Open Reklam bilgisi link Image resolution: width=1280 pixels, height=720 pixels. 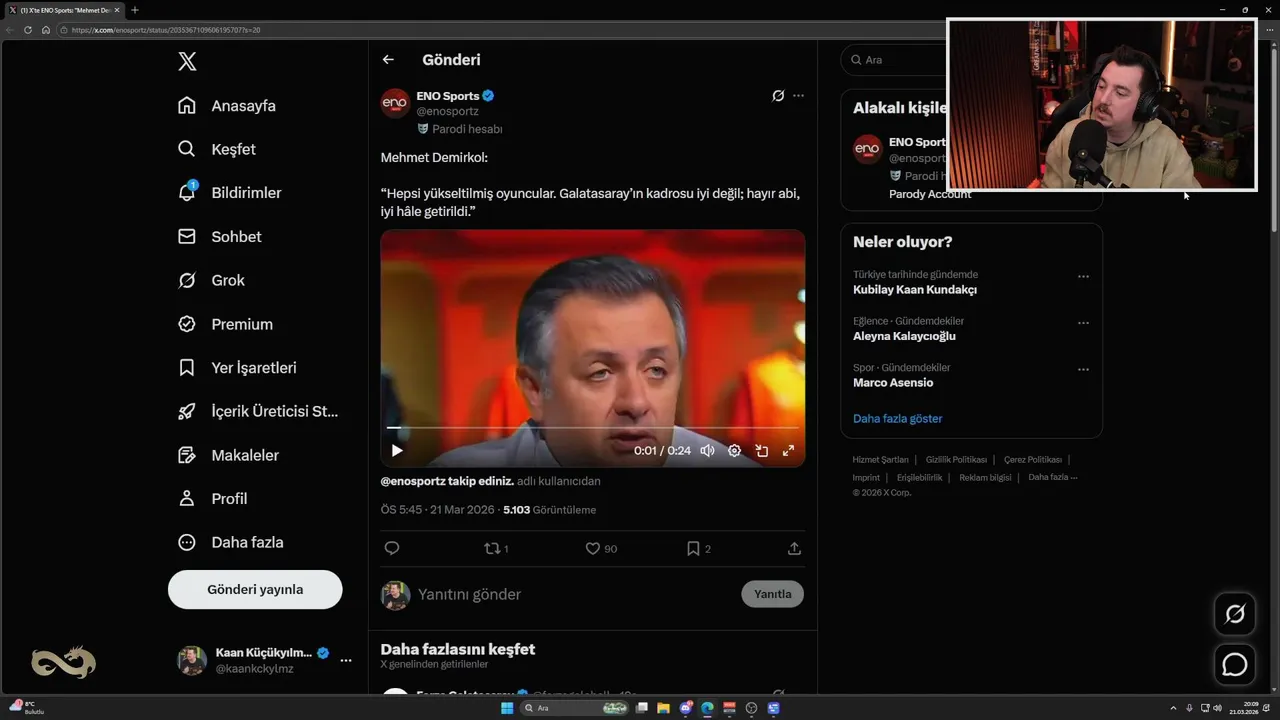click(x=985, y=478)
